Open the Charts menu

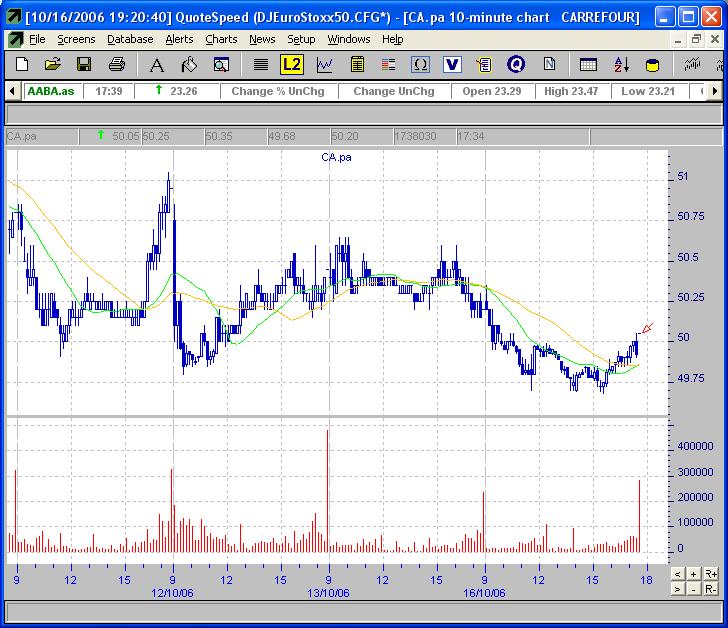pos(221,39)
